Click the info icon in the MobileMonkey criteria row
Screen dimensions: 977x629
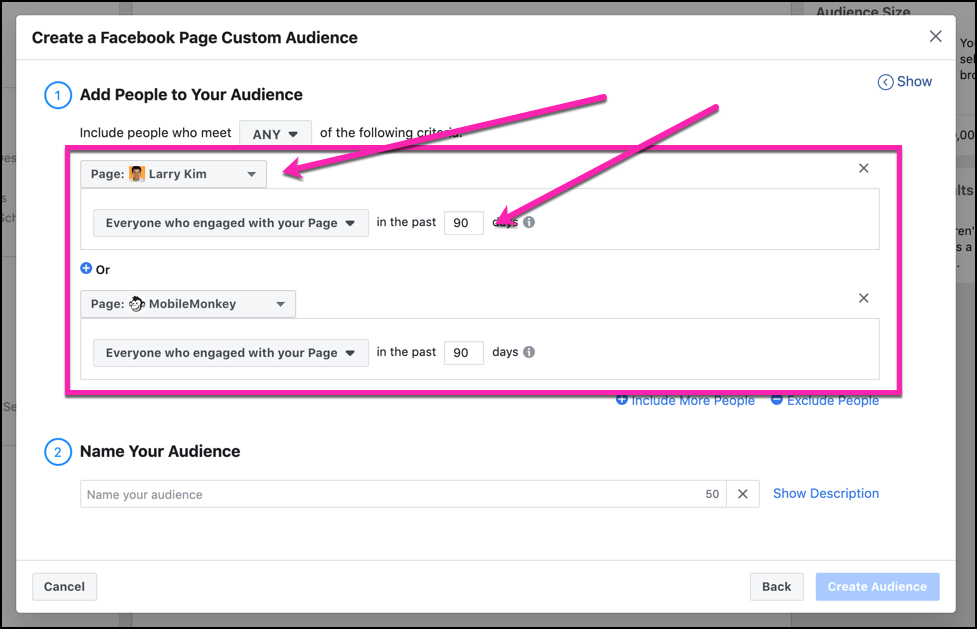[x=528, y=352]
